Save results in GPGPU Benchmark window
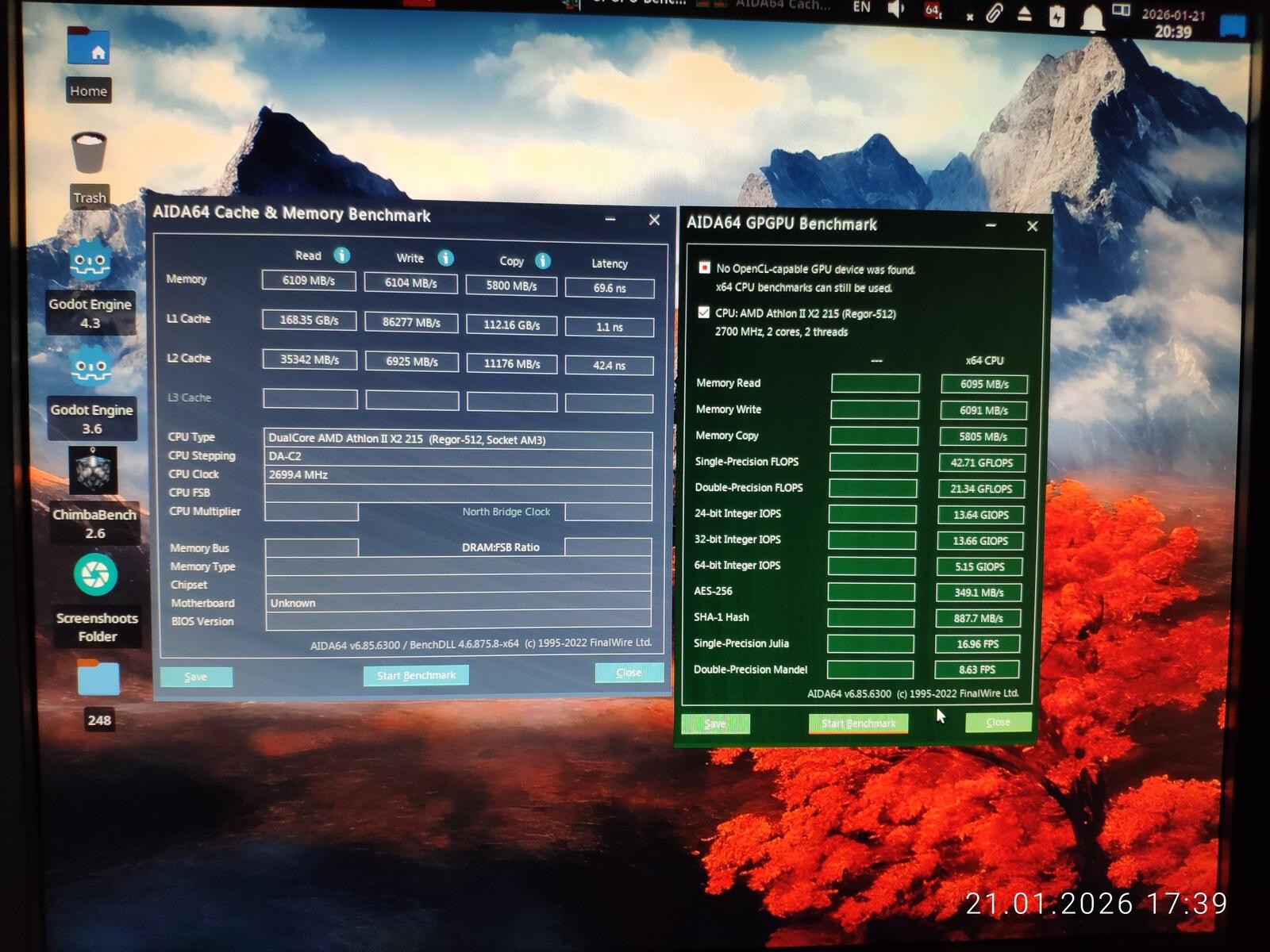The image size is (1270, 952). click(x=715, y=724)
